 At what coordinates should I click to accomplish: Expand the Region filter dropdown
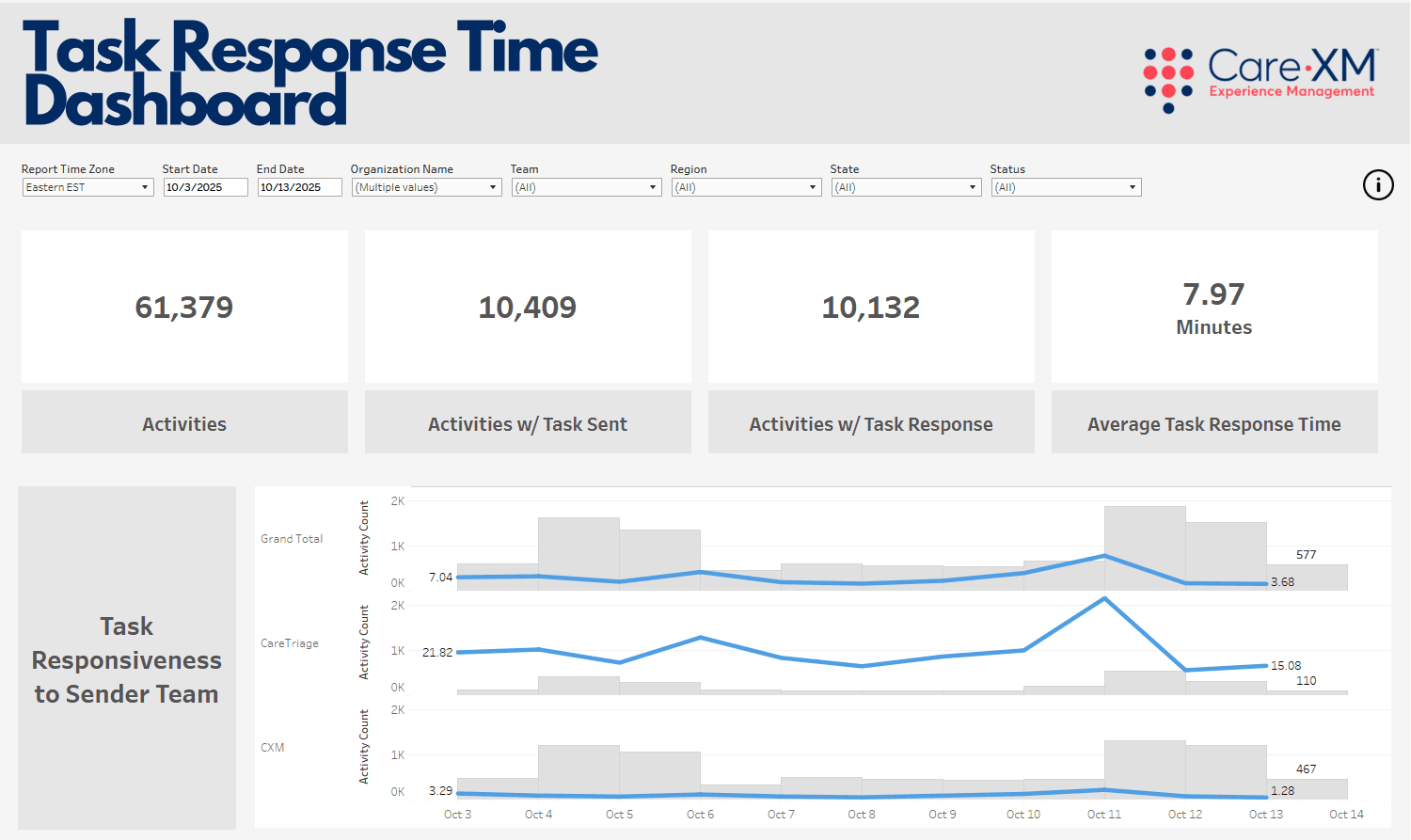[x=746, y=187]
